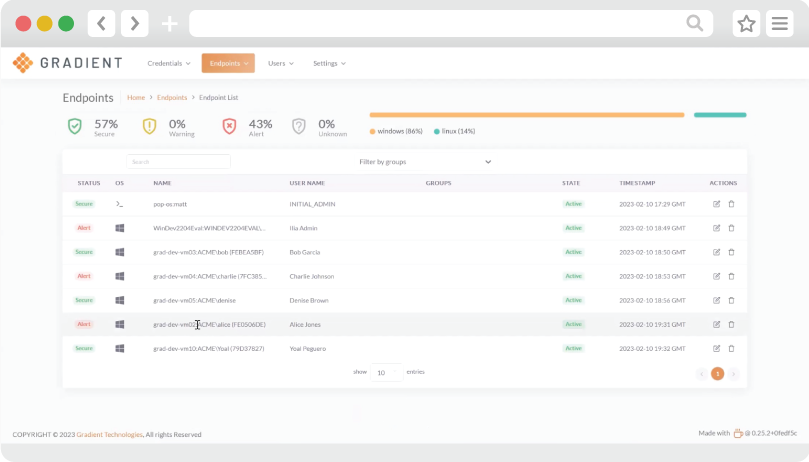Edit the Yoal Peguero endpoint
This screenshot has height=462, width=809.
pos(716,348)
